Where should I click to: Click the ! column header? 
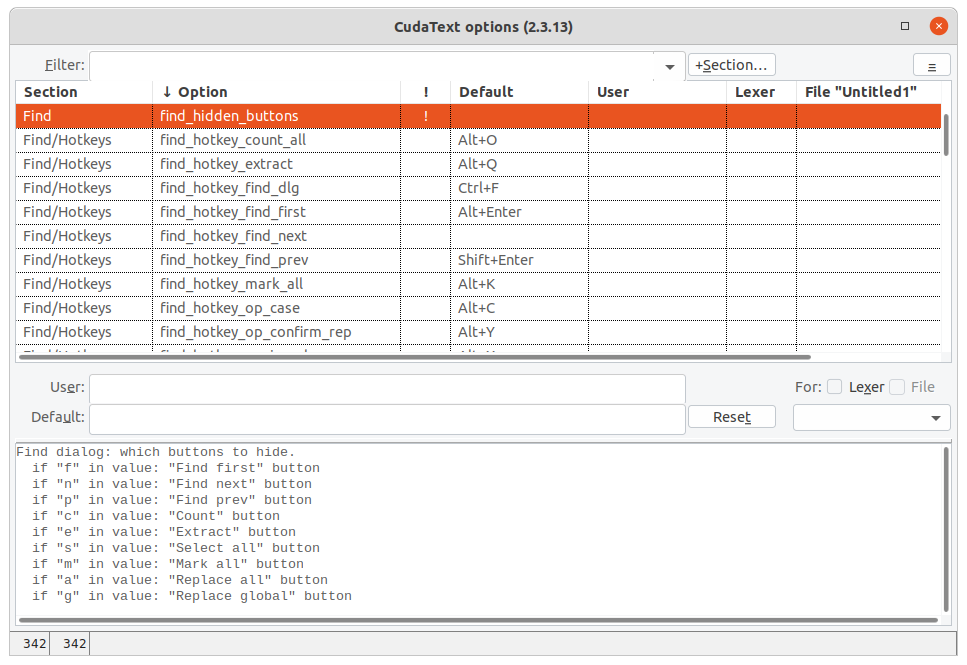coord(426,92)
